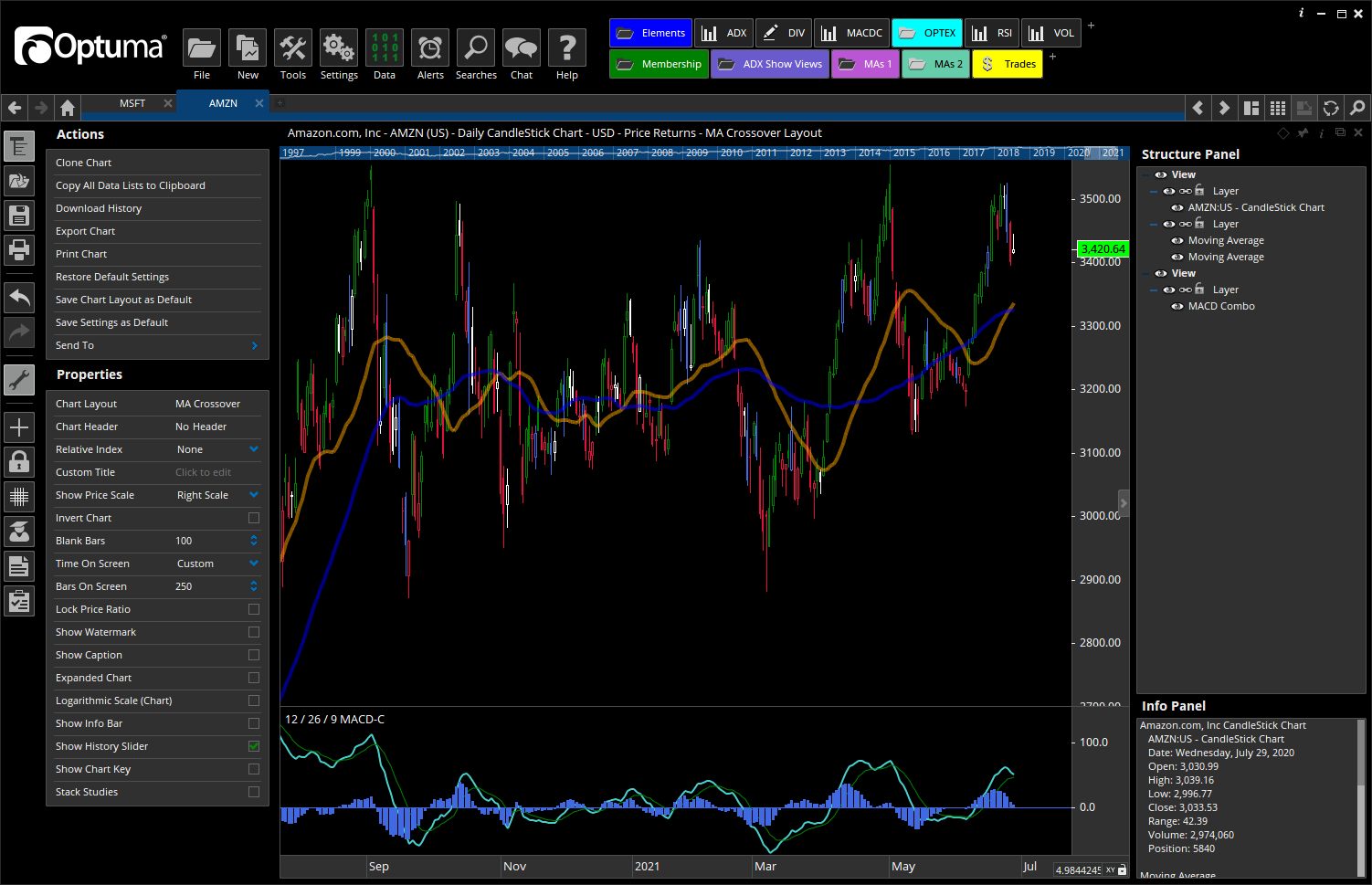Open the Searches magnifier icon
This screenshot has width=1372, height=885.
click(x=476, y=47)
